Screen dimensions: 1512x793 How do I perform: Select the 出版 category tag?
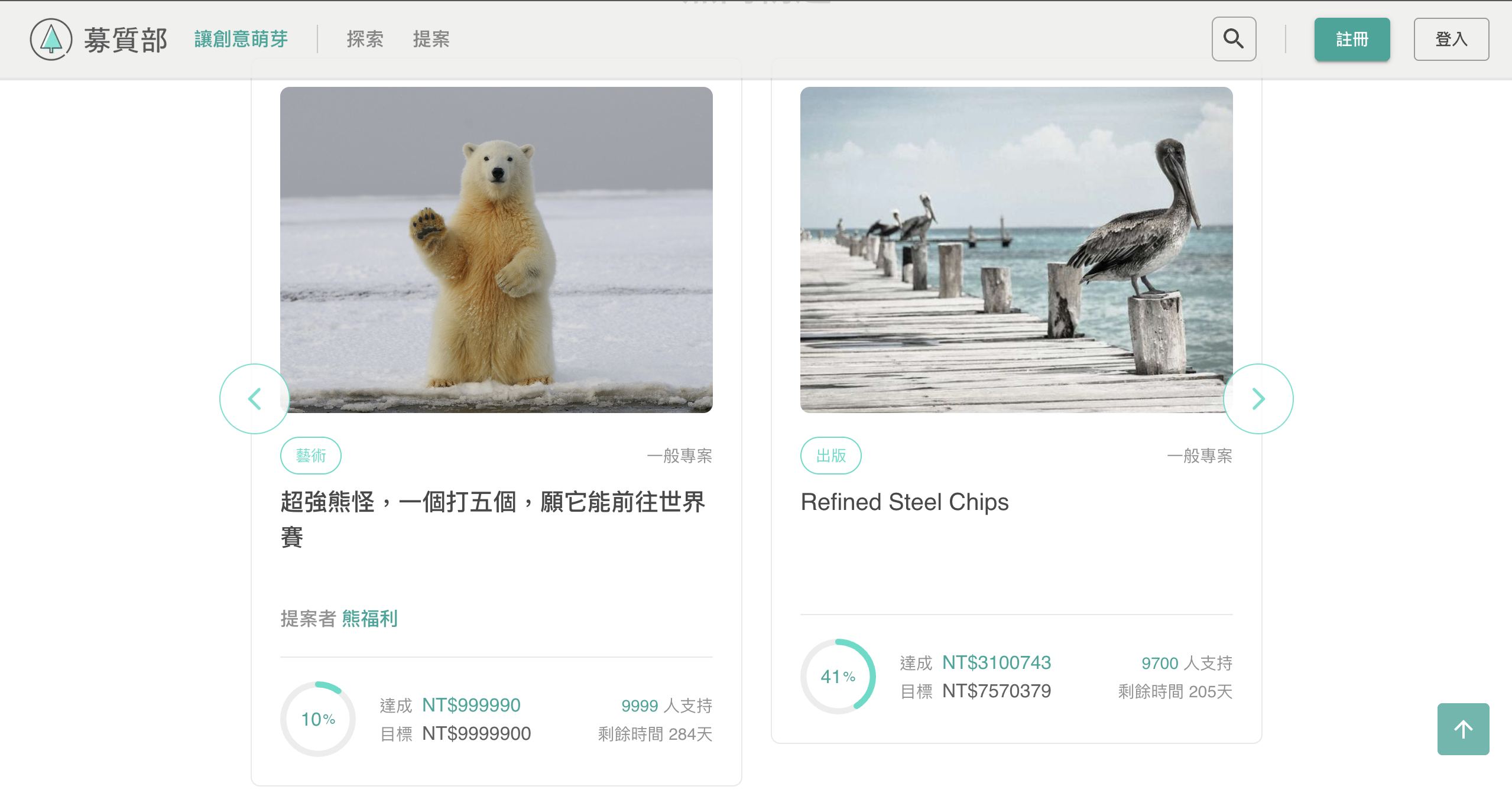pos(830,456)
